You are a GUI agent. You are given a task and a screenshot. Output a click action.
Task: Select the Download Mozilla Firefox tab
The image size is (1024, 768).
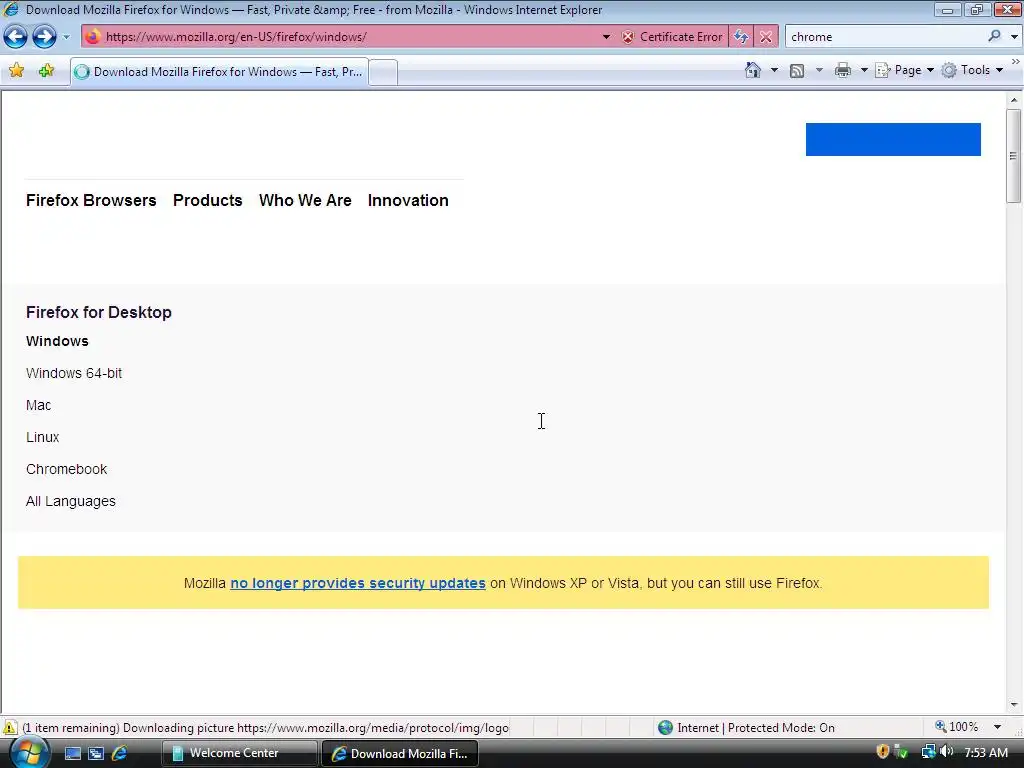point(219,72)
